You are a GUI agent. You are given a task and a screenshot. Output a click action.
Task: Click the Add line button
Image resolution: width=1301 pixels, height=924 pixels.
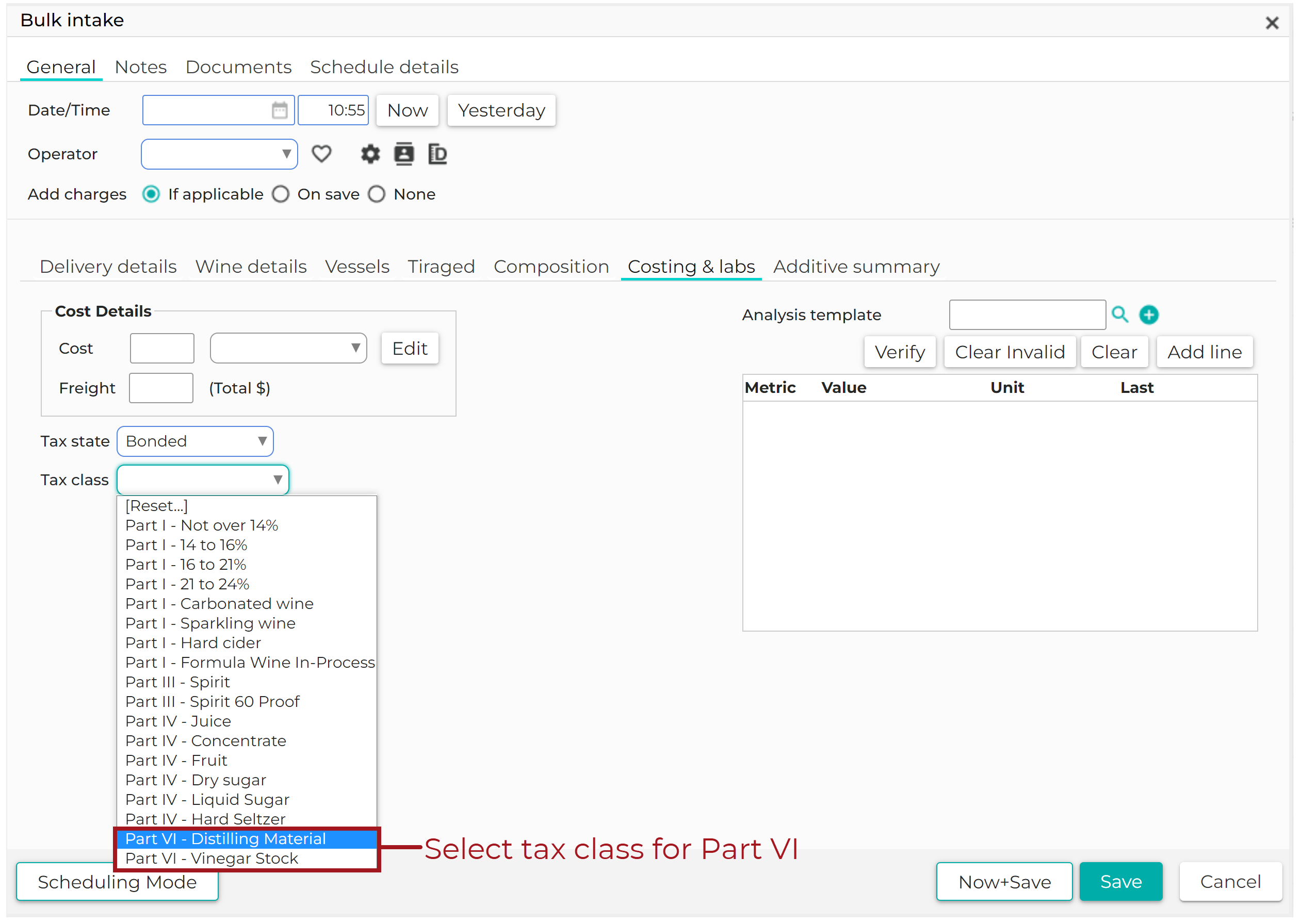(1204, 352)
